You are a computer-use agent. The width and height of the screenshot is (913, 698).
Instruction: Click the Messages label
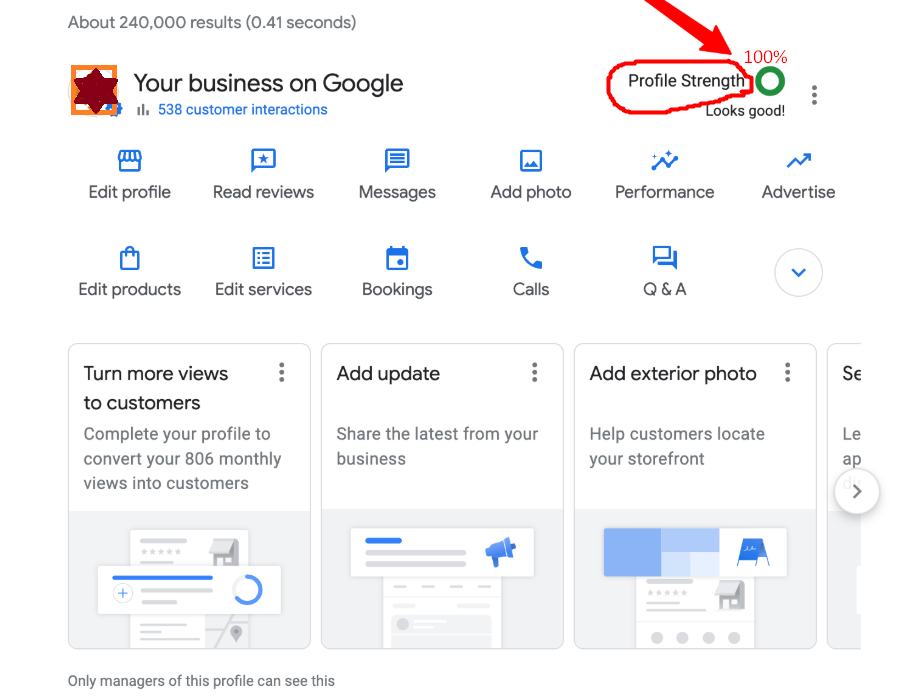397,192
